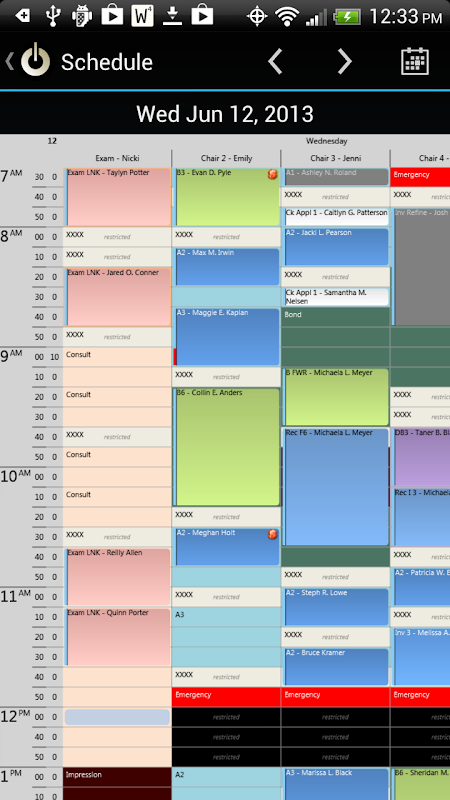
Task: Go to previous day with left arrow
Action: pyautogui.click(x=275, y=61)
